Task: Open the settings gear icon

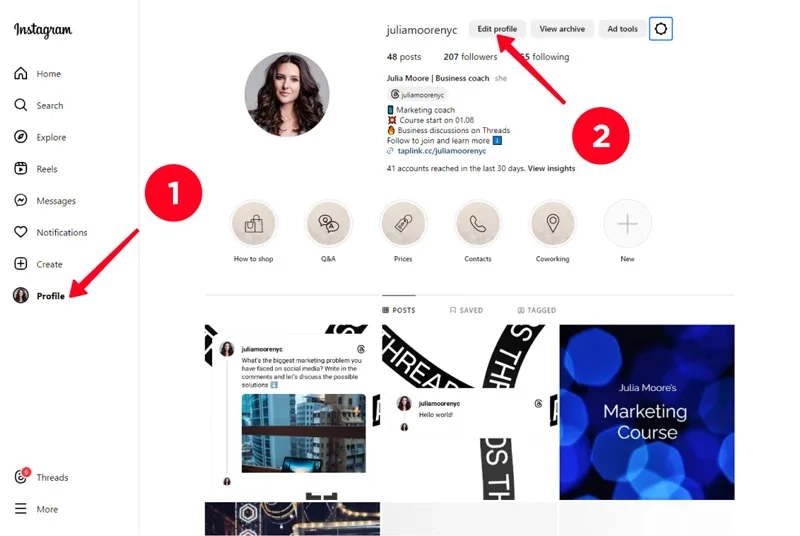Action: 660,29
